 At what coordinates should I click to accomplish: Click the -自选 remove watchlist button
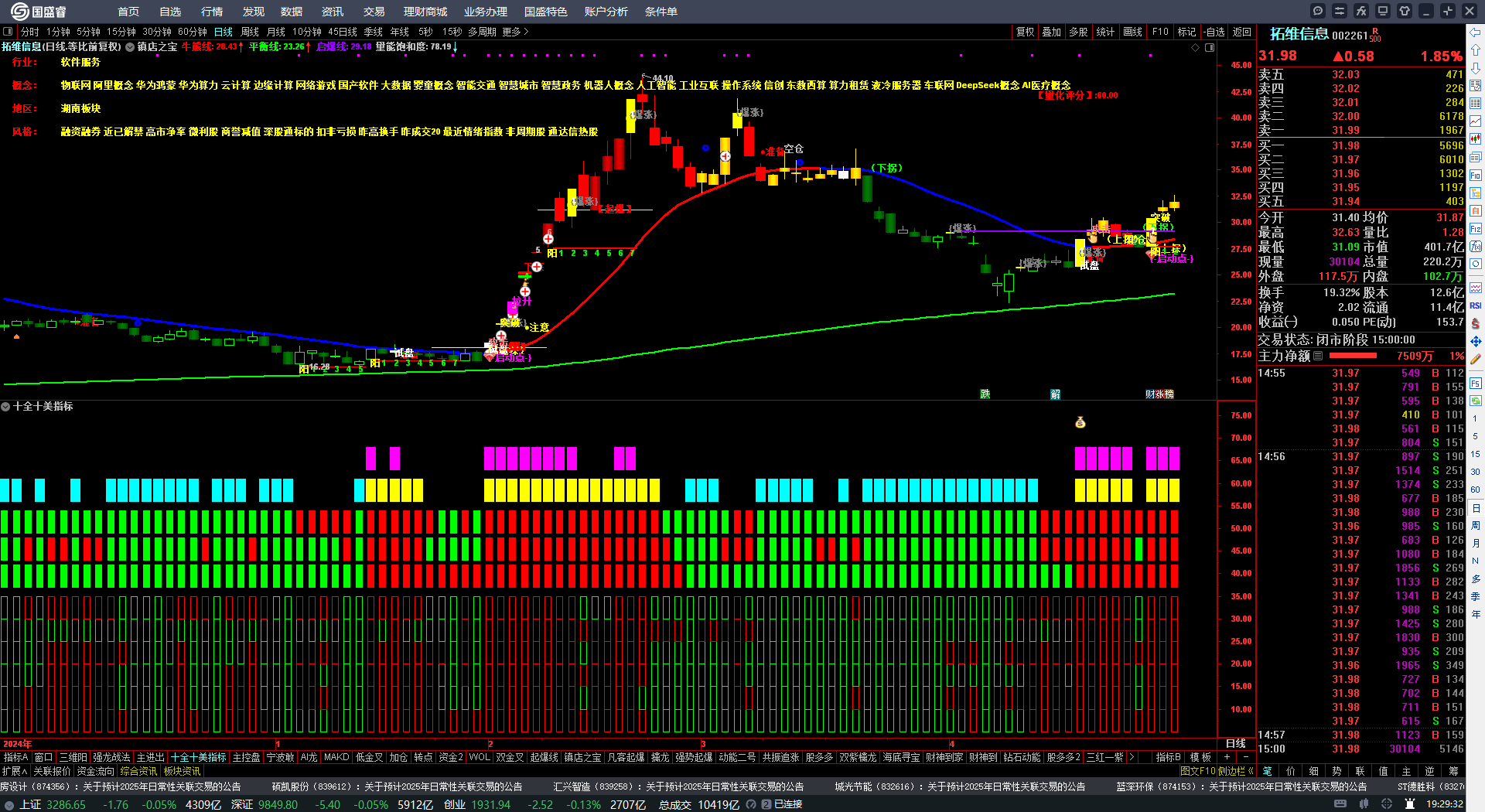(x=1214, y=32)
